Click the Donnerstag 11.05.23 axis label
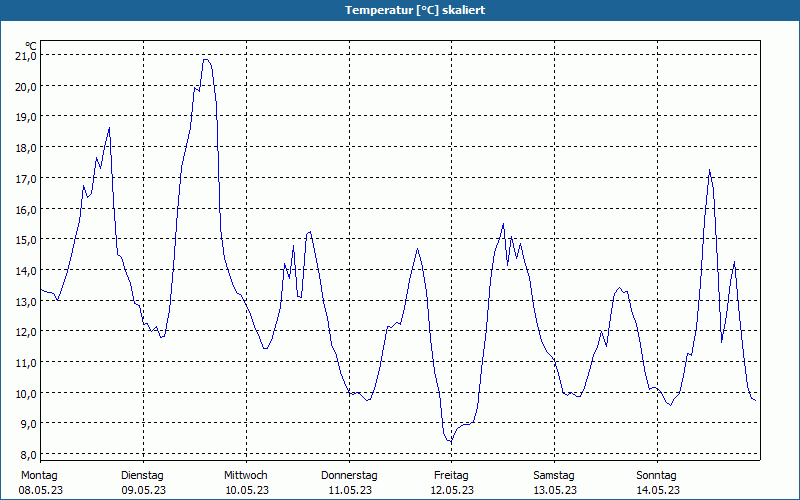 (x=349, y=483)
